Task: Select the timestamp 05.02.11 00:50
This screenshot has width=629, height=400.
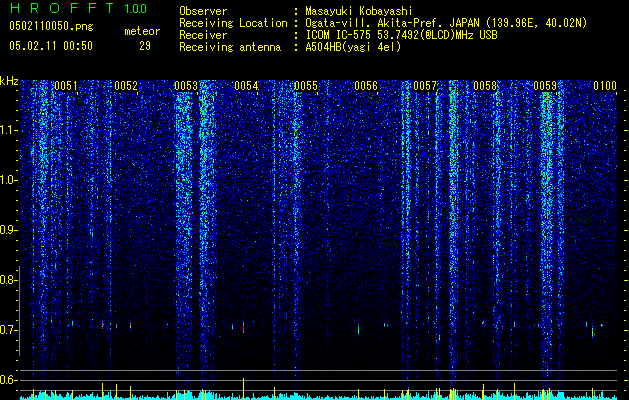Action: [51, 46]
